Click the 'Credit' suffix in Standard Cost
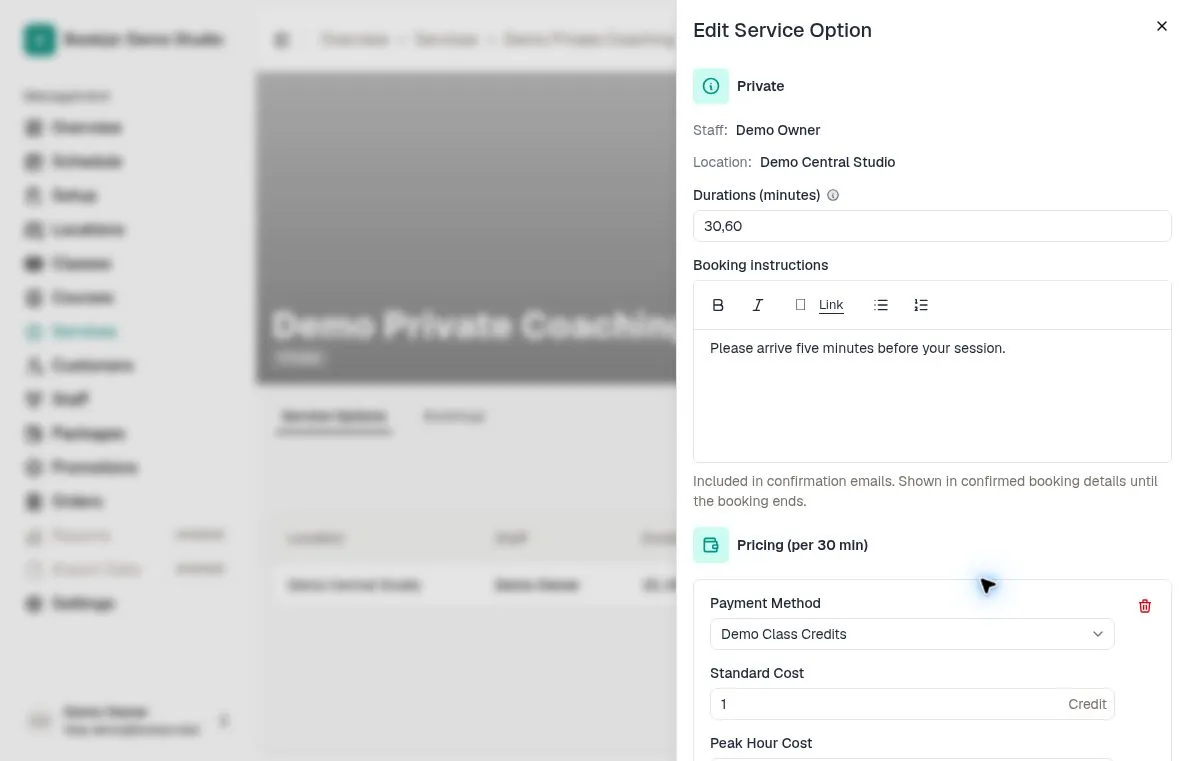This screenshot has height=761, width=1188. pyautogui.click(x=1087, y=704)
